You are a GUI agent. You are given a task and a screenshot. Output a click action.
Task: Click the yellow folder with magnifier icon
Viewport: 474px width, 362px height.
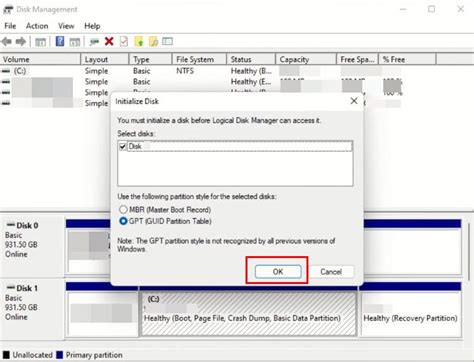[x=153, y=41]
